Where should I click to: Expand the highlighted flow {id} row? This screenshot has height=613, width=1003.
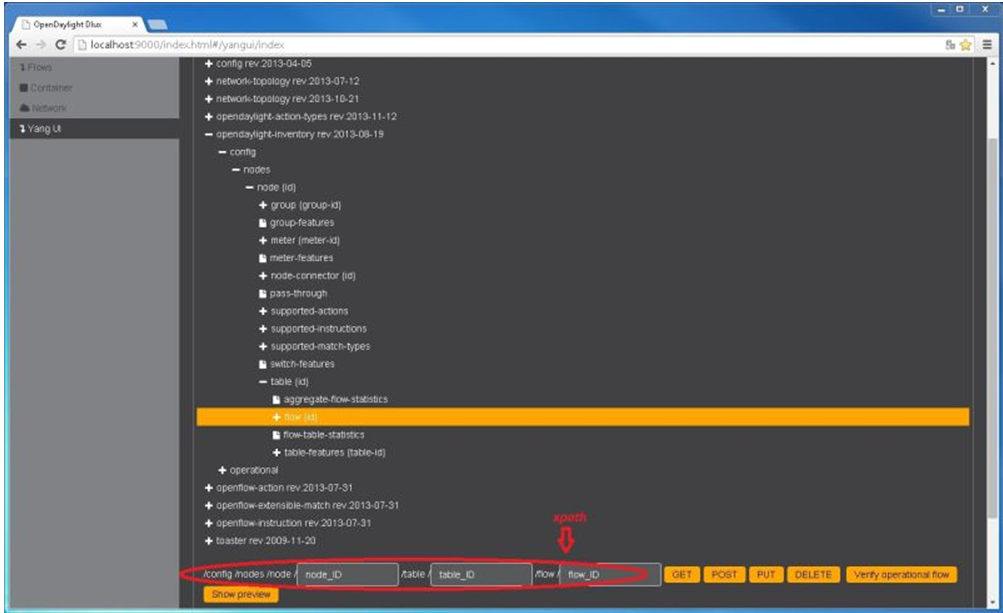(277, 417)
